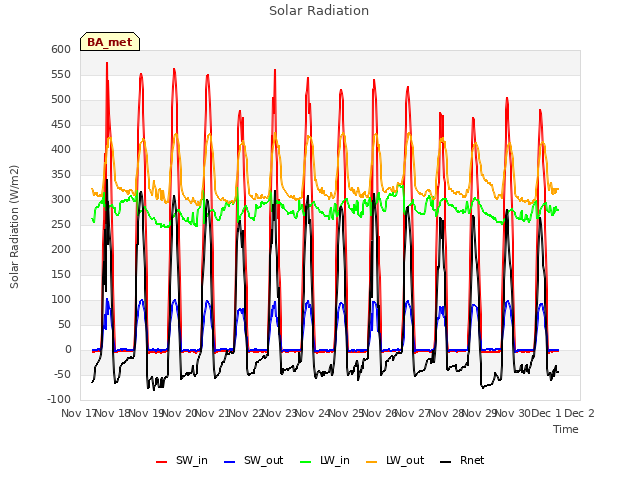Click the 50 y-axis tick label
Viewport: 640px width, 480px height.
[x=64, y=324]
